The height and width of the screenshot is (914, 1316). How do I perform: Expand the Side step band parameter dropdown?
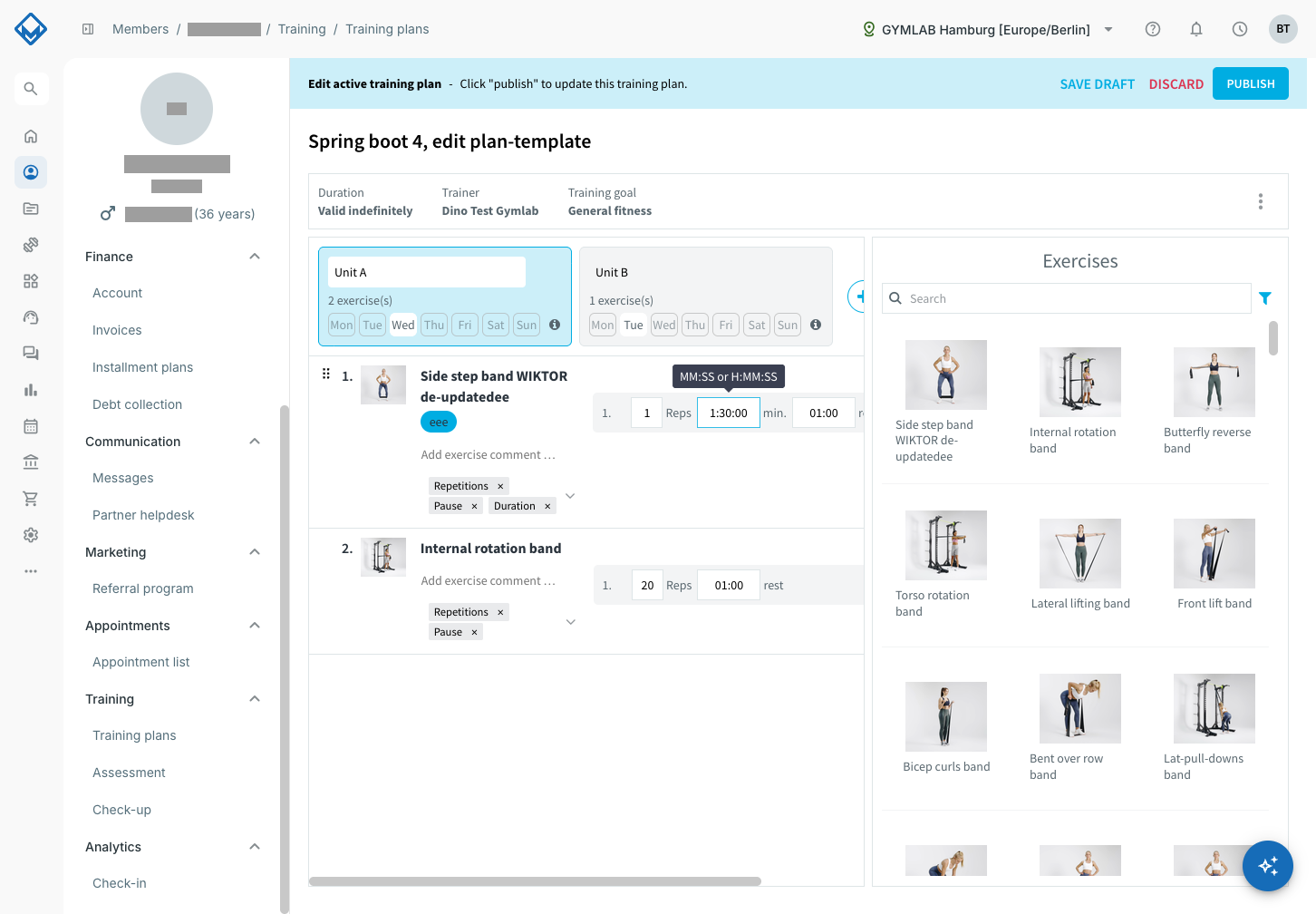click(x=570, y=496)
